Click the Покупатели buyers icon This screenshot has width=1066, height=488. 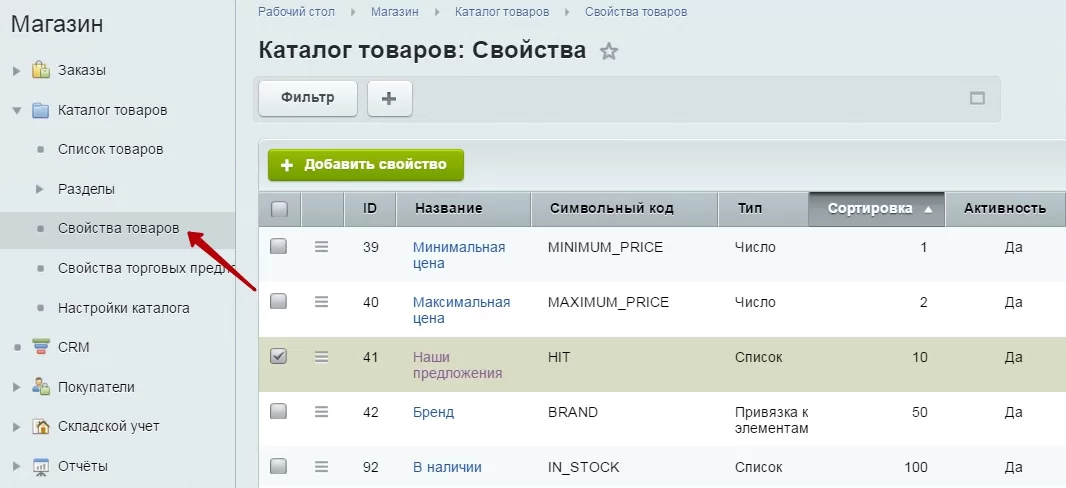point(41,387)
